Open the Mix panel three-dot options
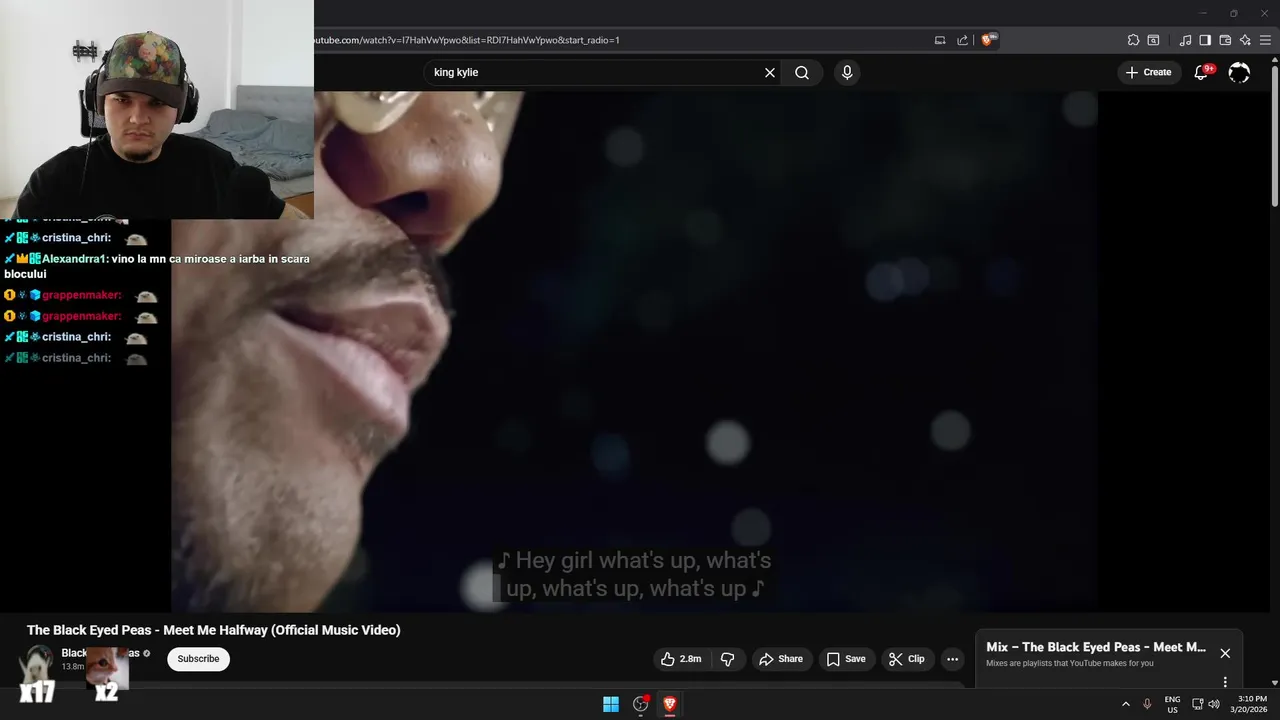 pos(1225,682)
